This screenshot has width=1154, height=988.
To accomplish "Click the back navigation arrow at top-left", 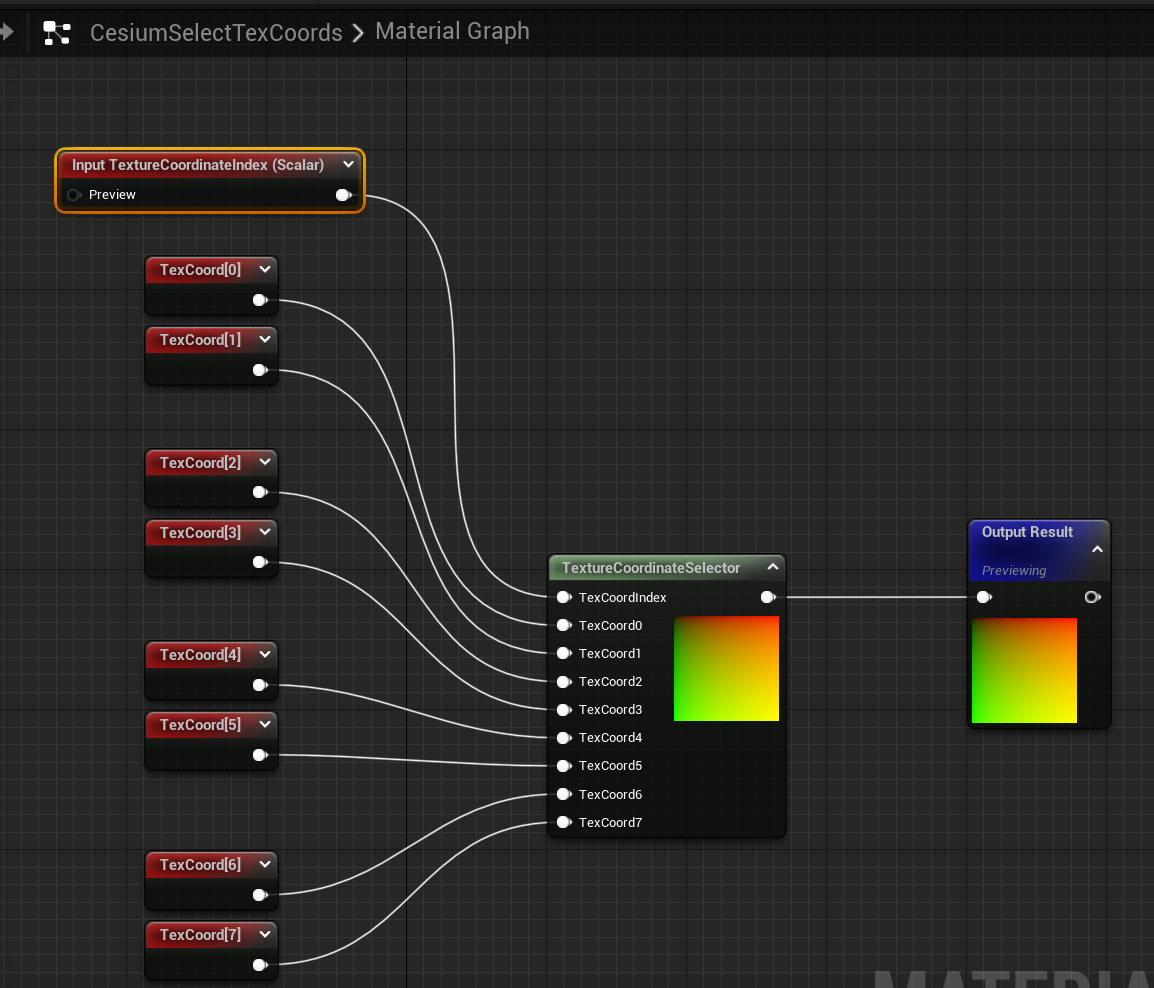I will (7, 31).
